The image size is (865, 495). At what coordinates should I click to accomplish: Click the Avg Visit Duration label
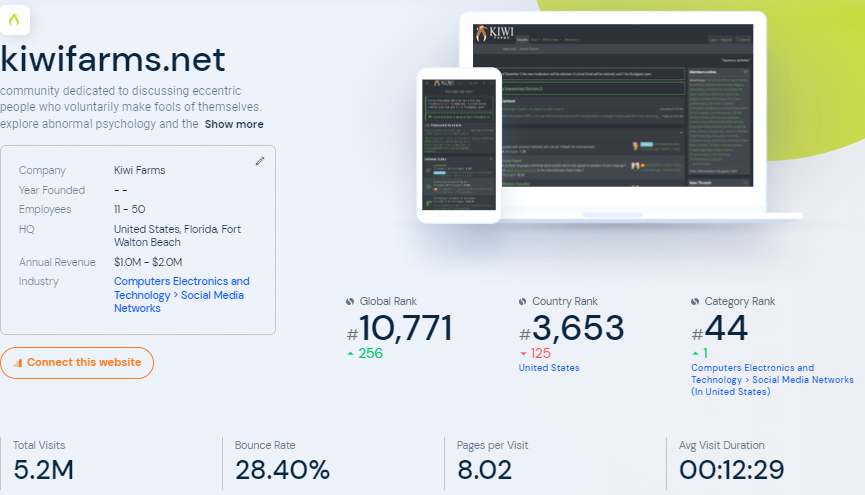[722, 445]
